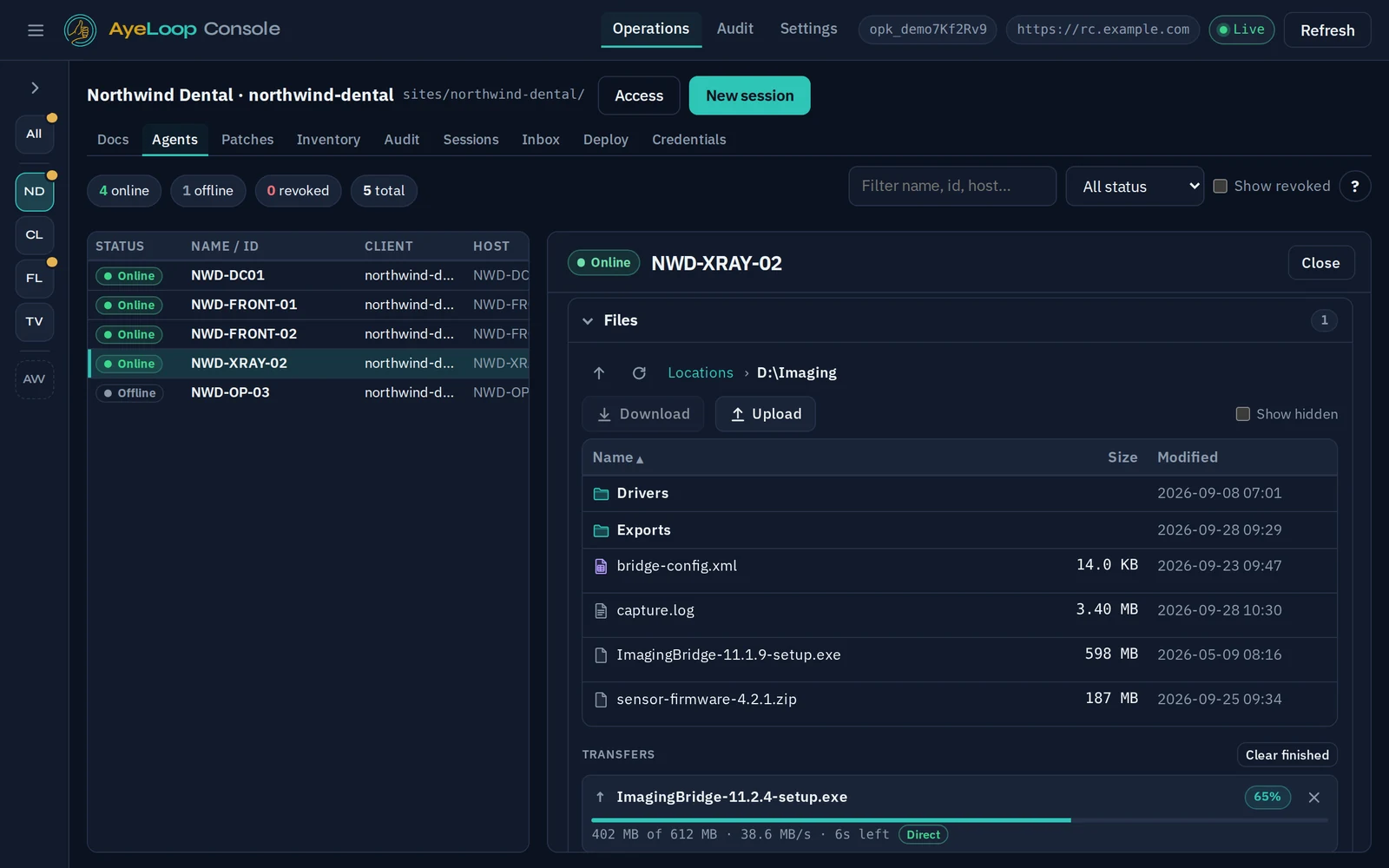Image resolution: width=1389 pixels, height=868 pixels.
Task: Select the NWD-OP-03 offline agent row
Action: click(309, 393)
